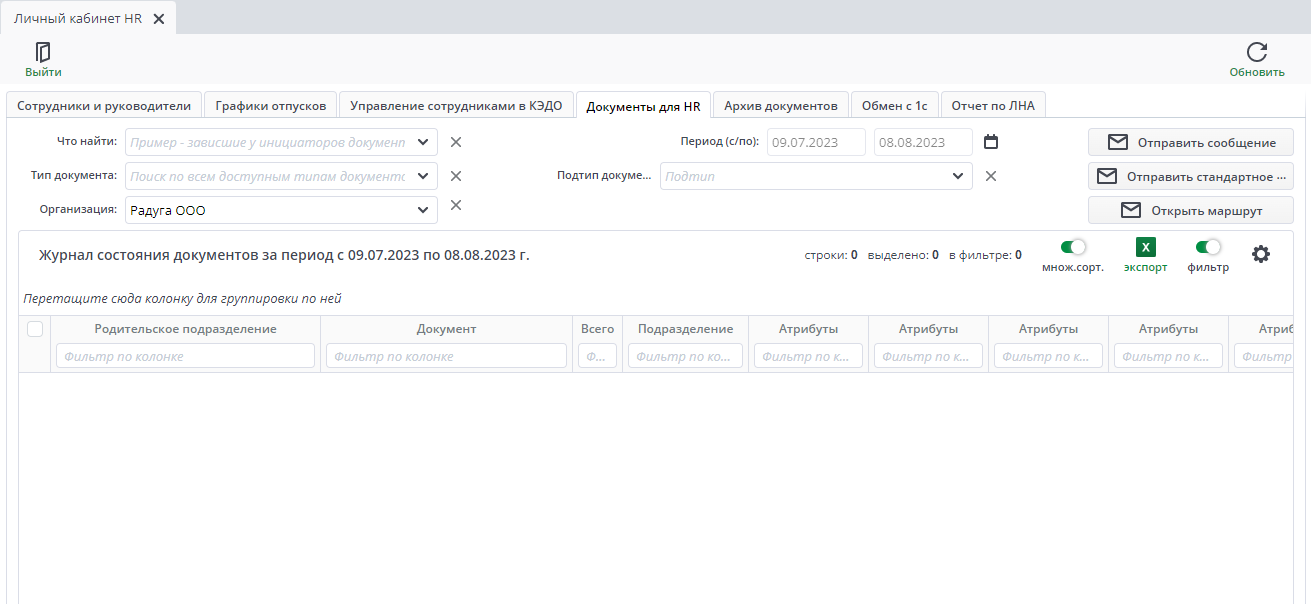1311x604 pixels.
Task: Toggle the фильтр switch
Action: click(x=1208, y=247)
